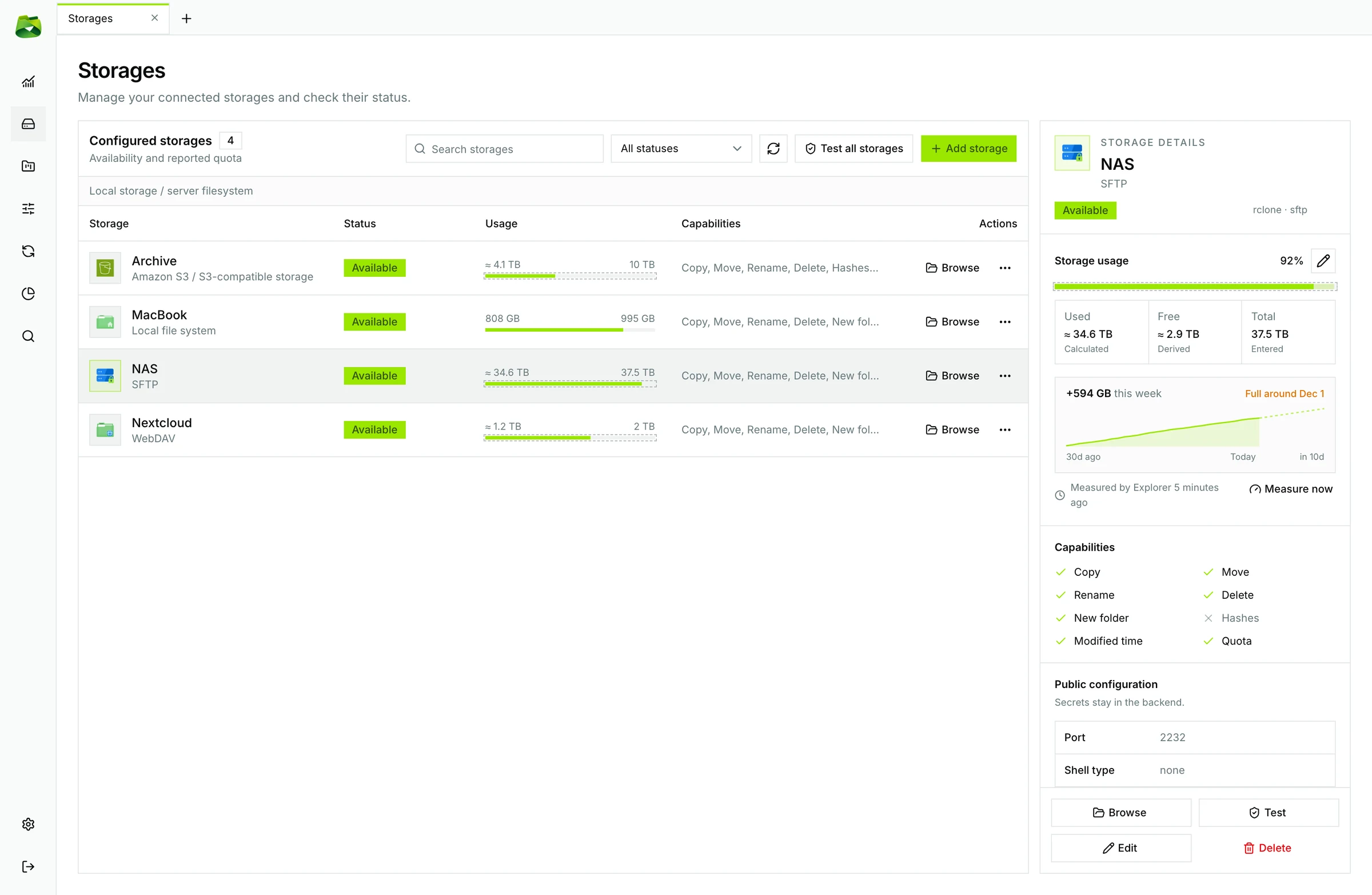
Task: Click the logout icon in sidebar
Action: pos(28,867)
